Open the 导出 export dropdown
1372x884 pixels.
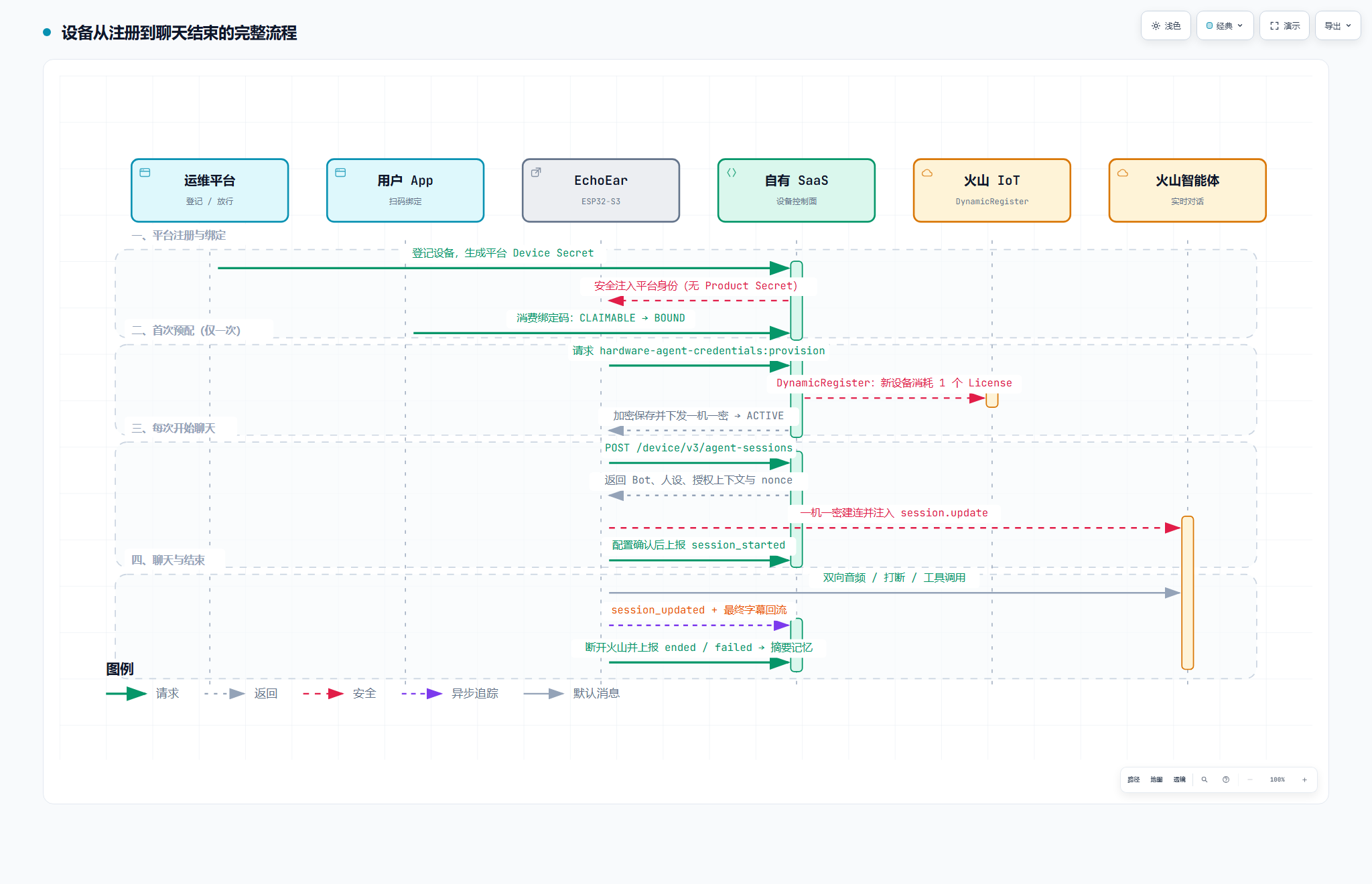pos(1338,25)
